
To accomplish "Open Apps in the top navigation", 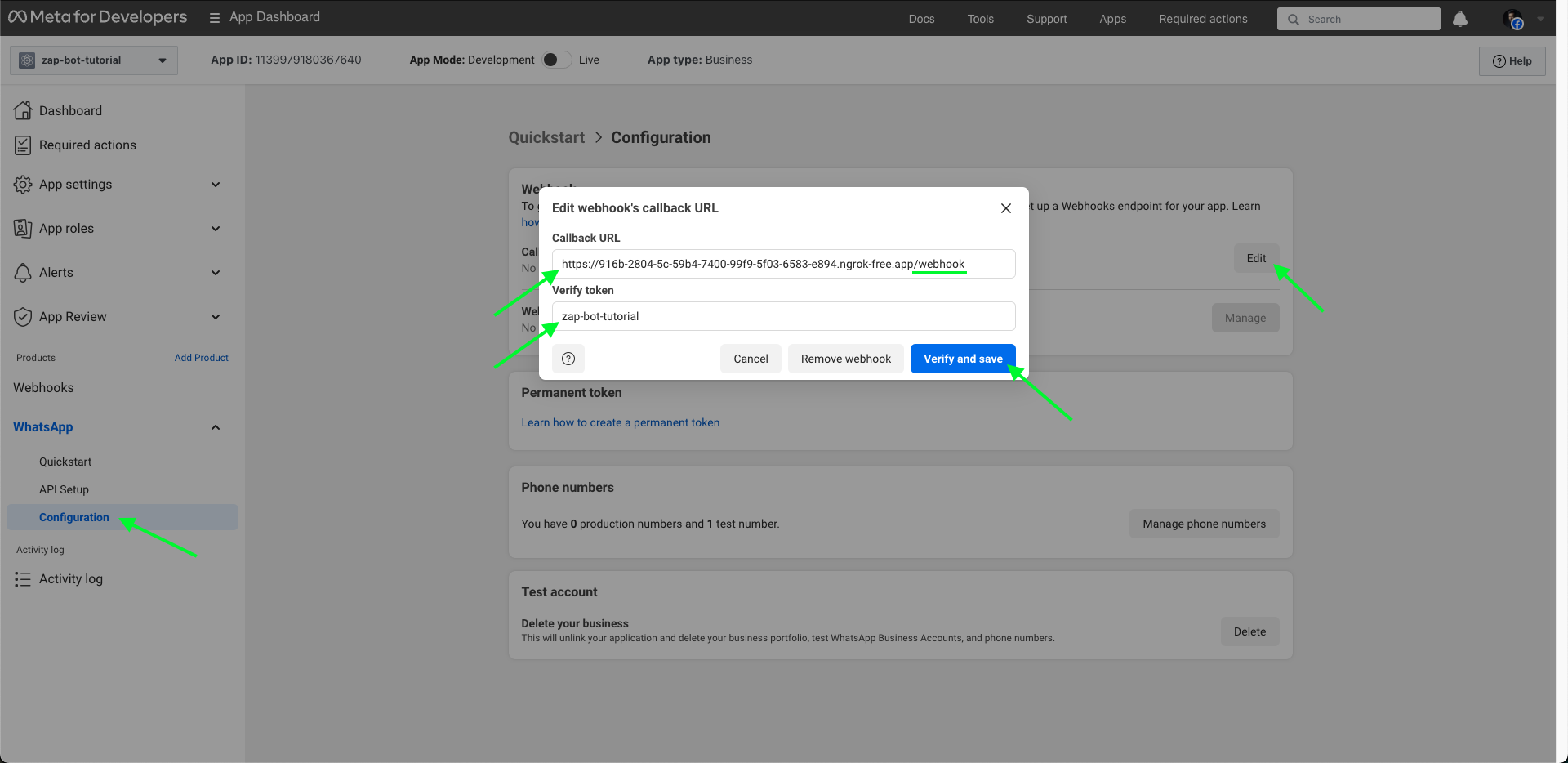I will pyautogui.click(x=1112, y=19).
